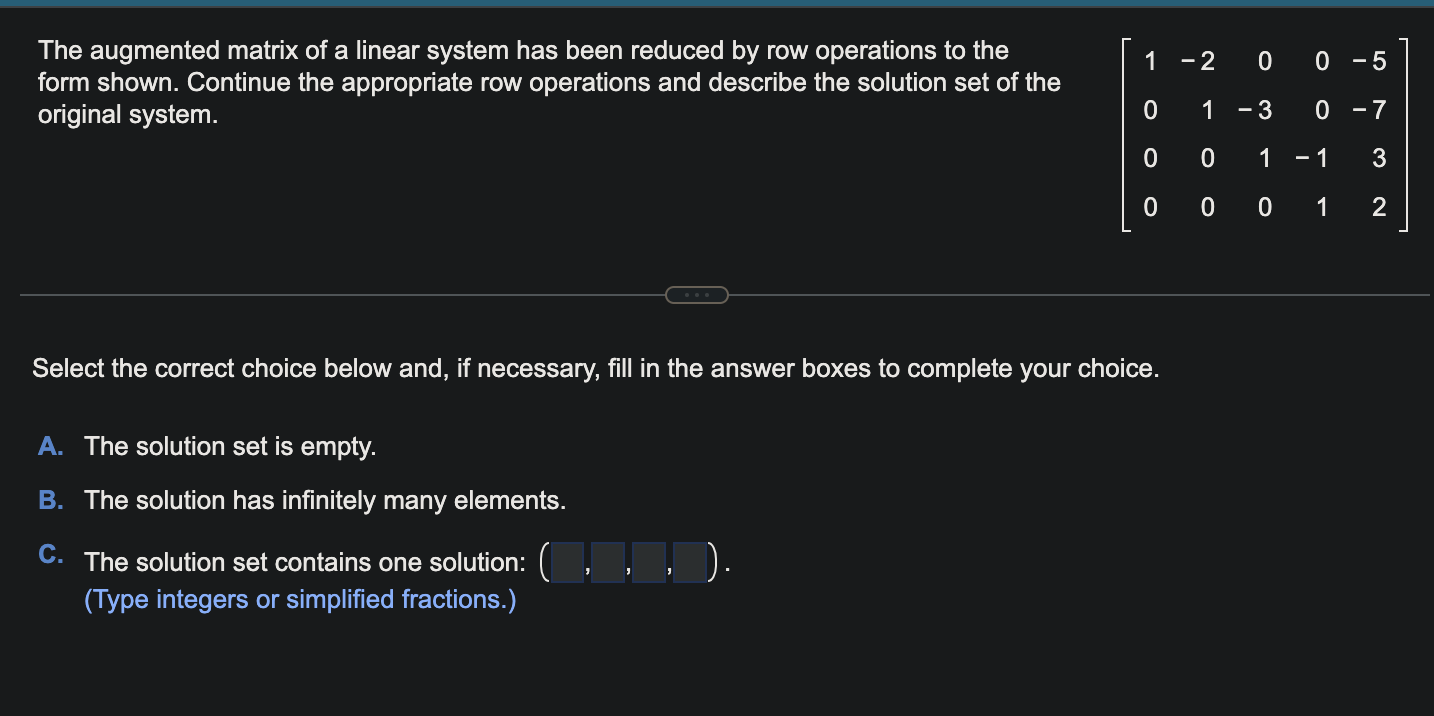Click the matrix entry −5 in row one
The image size is (1434, 716).
point(1378,61)
